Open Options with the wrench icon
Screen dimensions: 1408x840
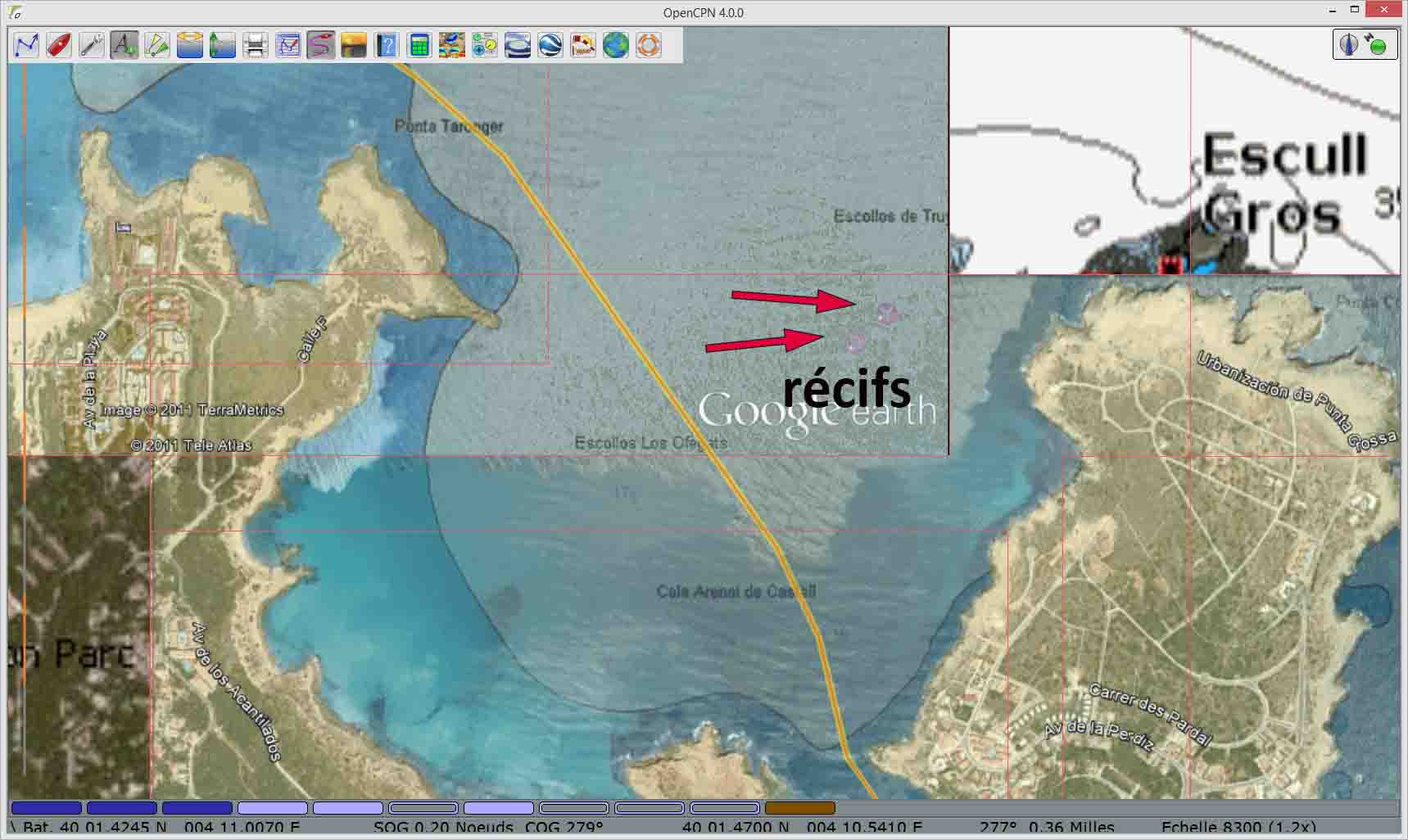[x=92, y=45]
